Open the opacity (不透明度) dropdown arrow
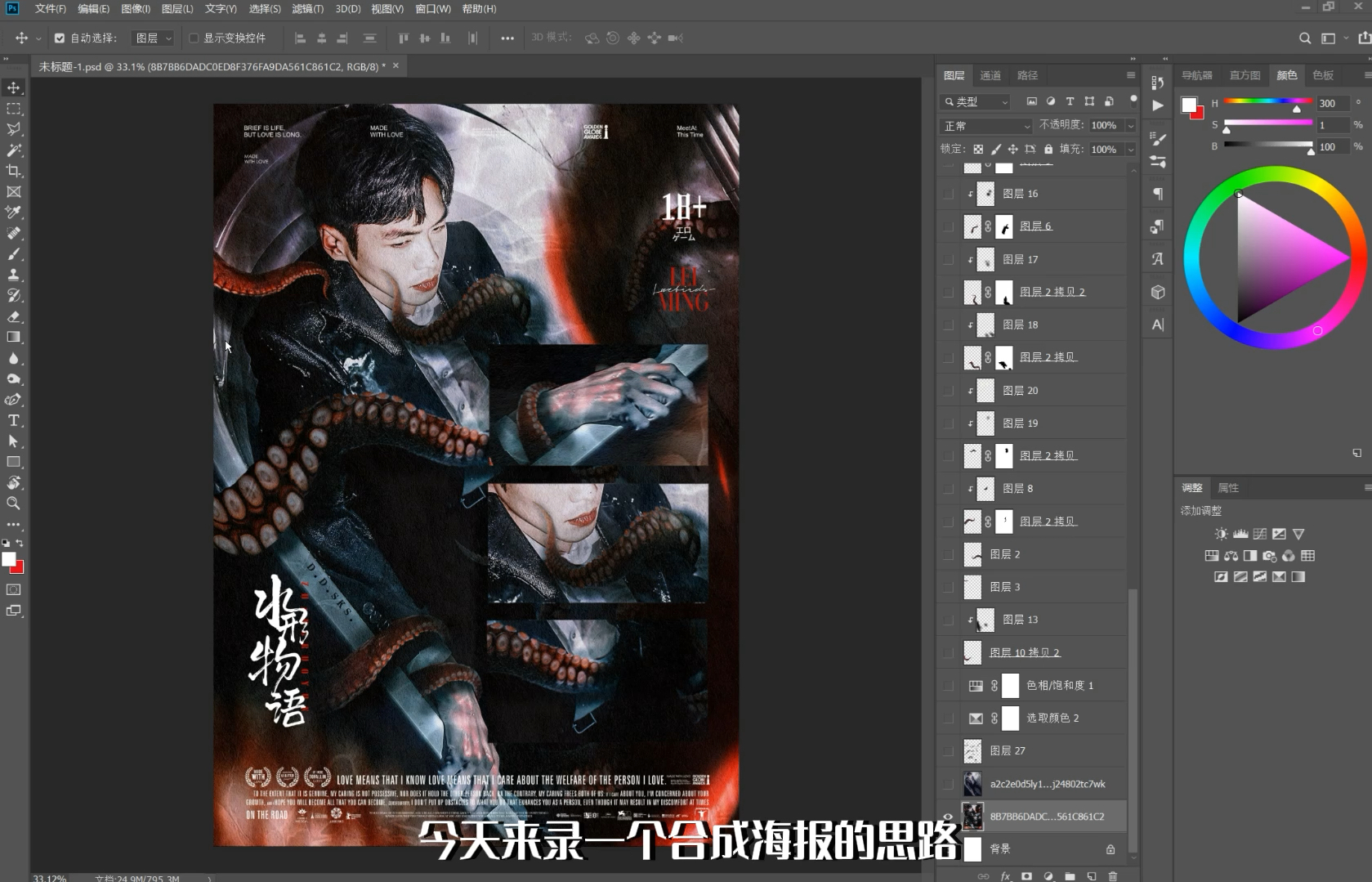Viewport: 1372px width, 882px height. pos(1131,125)
